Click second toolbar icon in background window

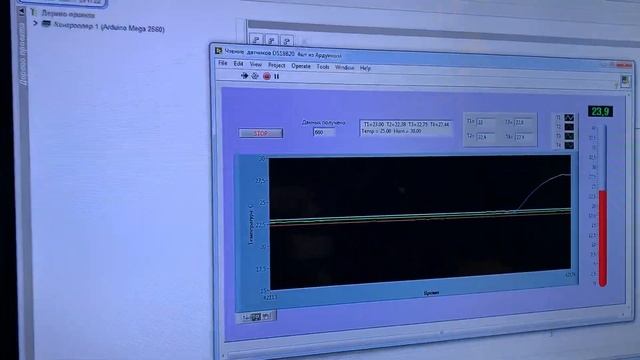tap(271, 40)
